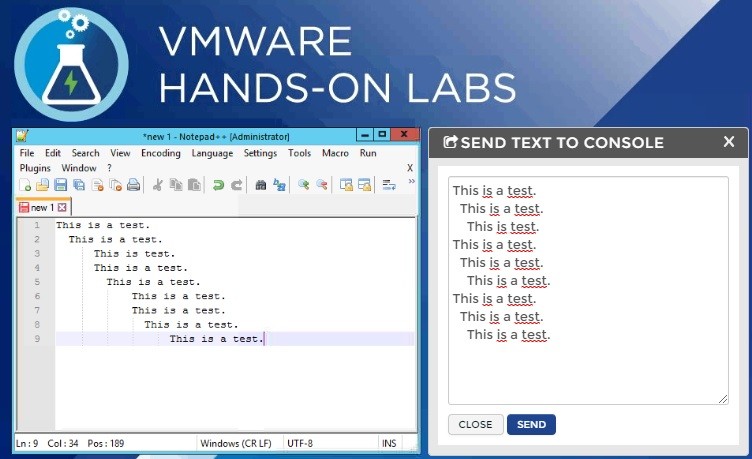Open the Edit menu
The height and width of the screenshot is (459, 752).
(53, 153)
